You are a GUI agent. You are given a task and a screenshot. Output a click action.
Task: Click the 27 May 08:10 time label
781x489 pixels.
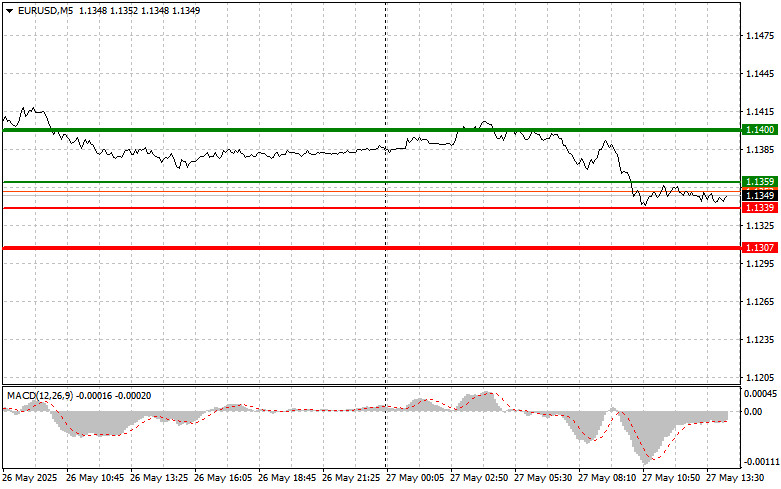(607, 478)
